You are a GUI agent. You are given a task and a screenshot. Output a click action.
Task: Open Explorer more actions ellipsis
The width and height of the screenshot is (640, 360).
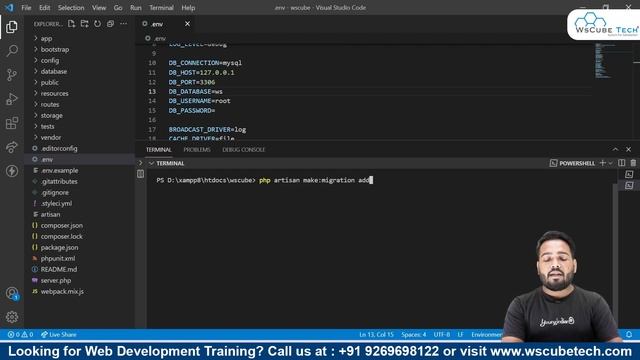[123, 24]
